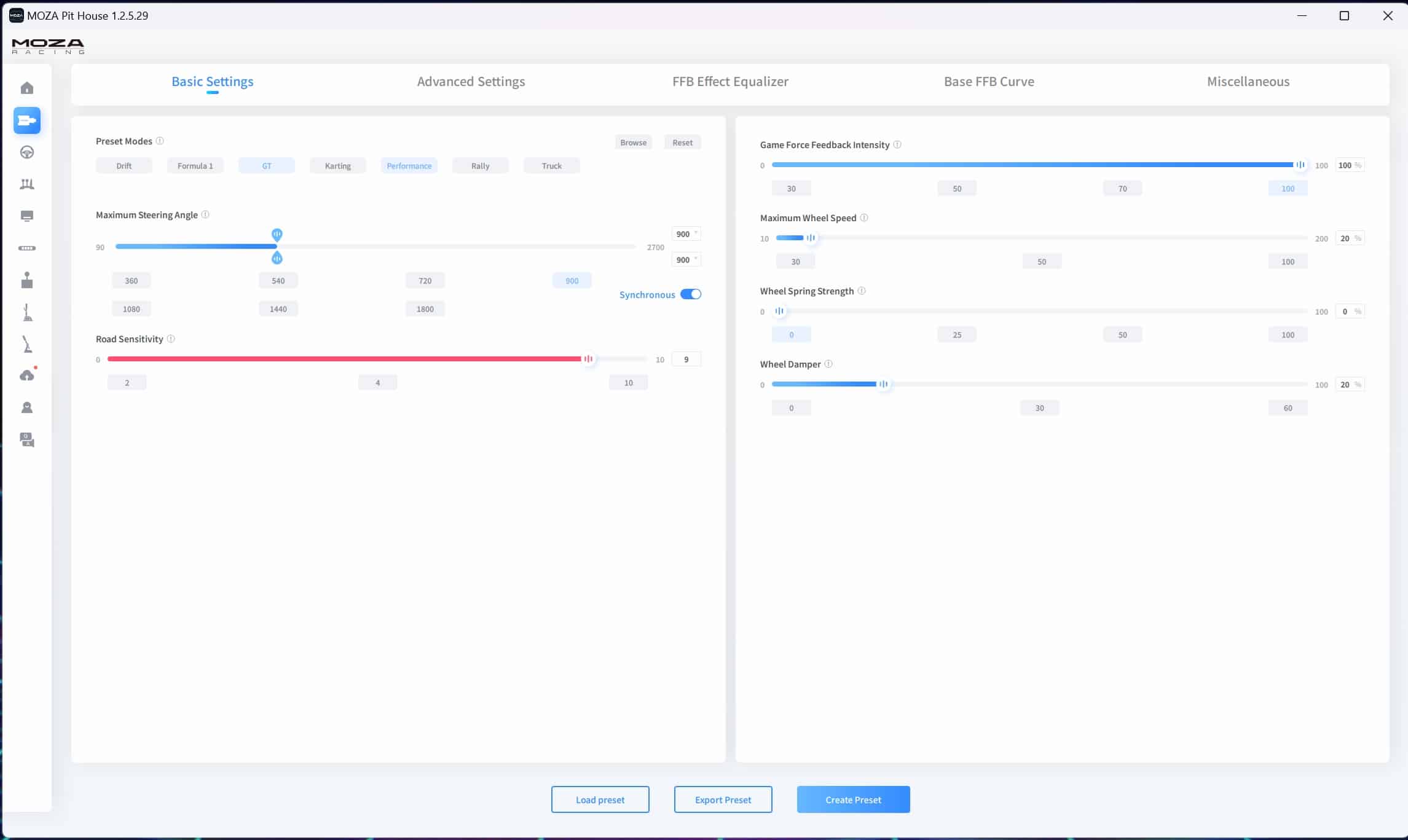The image size is (1408, 840).
Task: Select the Rally preset mode
Action: pos(480,166)
